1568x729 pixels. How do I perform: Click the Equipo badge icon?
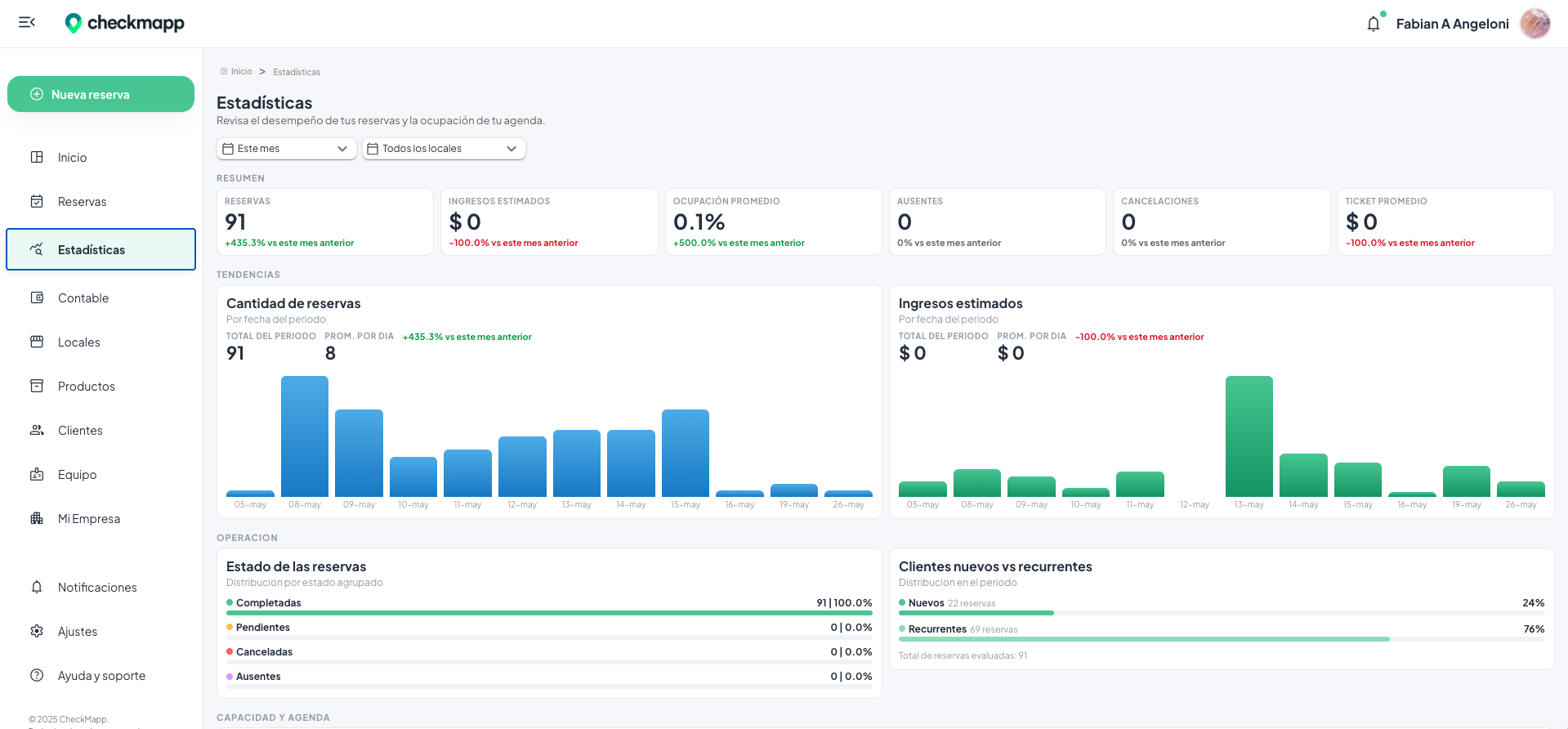37,474
